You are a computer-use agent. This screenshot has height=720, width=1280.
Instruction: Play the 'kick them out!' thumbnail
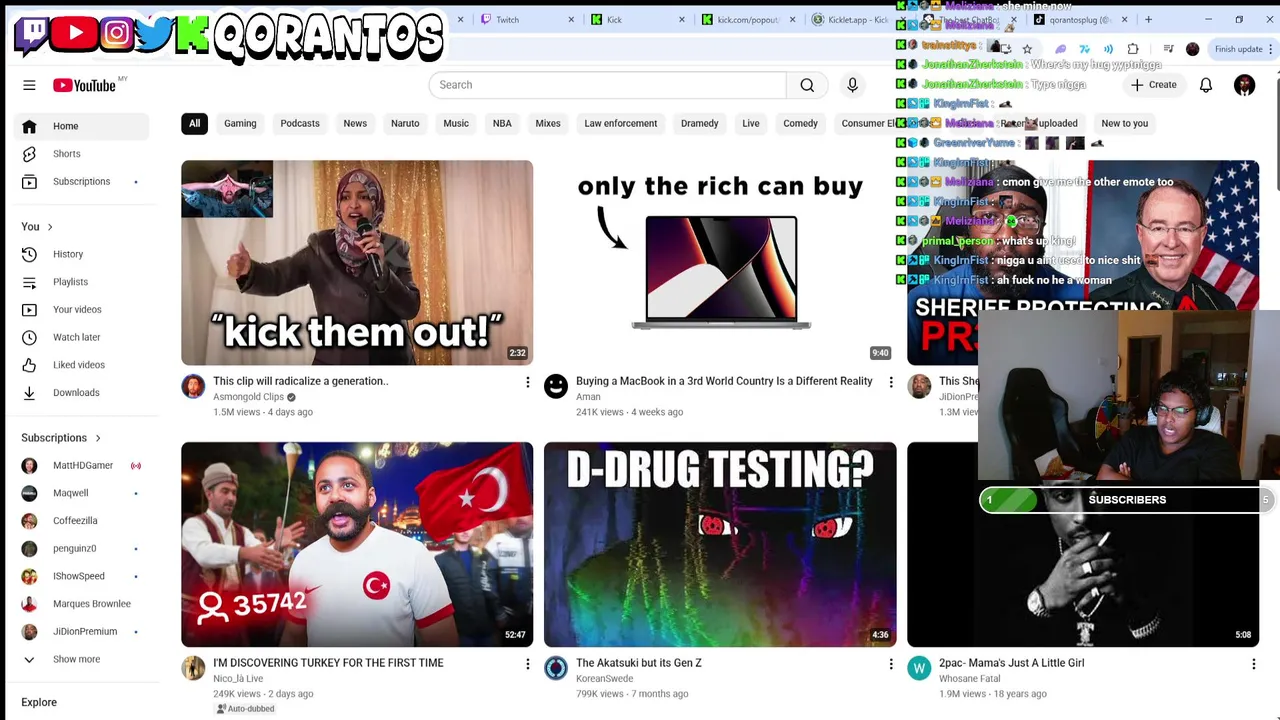pos(357,262)
